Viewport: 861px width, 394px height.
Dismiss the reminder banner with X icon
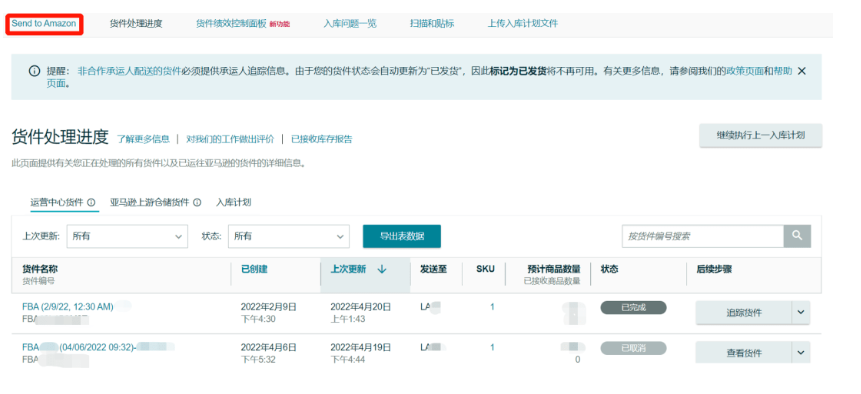[x=802, y=71]
